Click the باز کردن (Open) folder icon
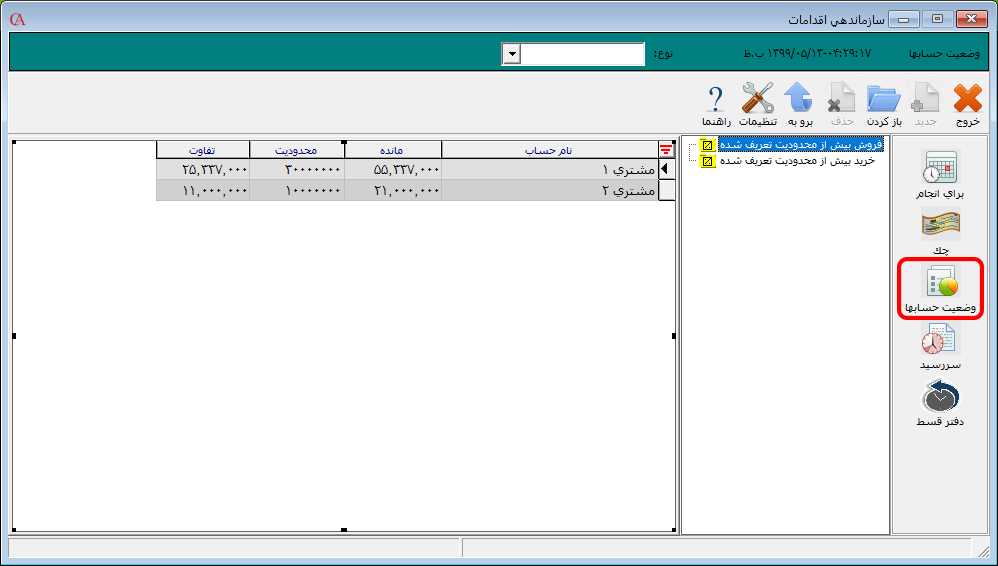The image size is (998, 566). (x=883, y=102)
